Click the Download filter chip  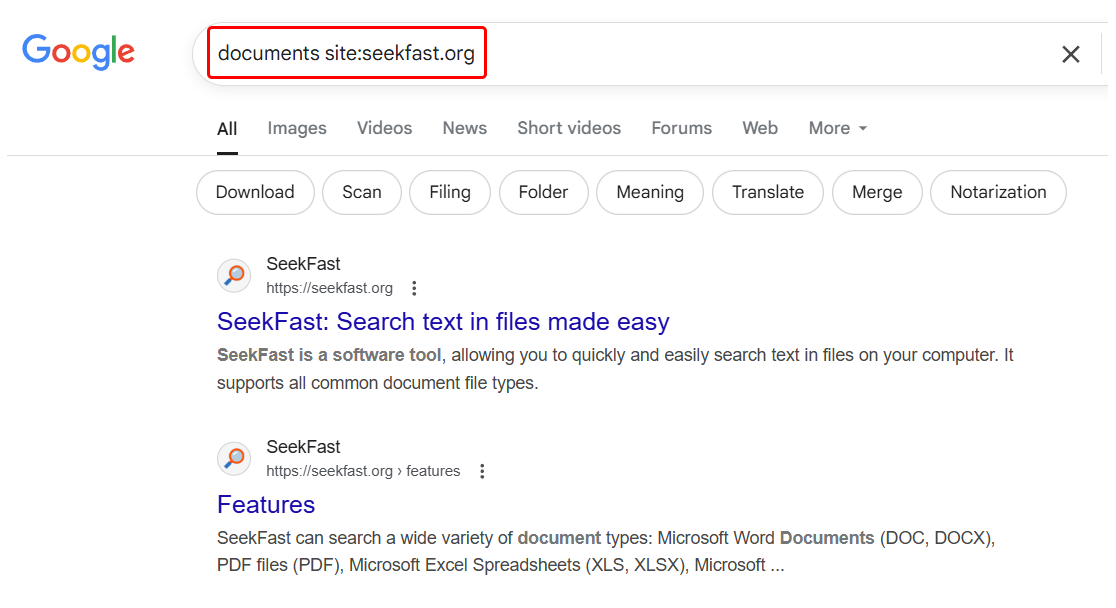click(x=255, y=192)
